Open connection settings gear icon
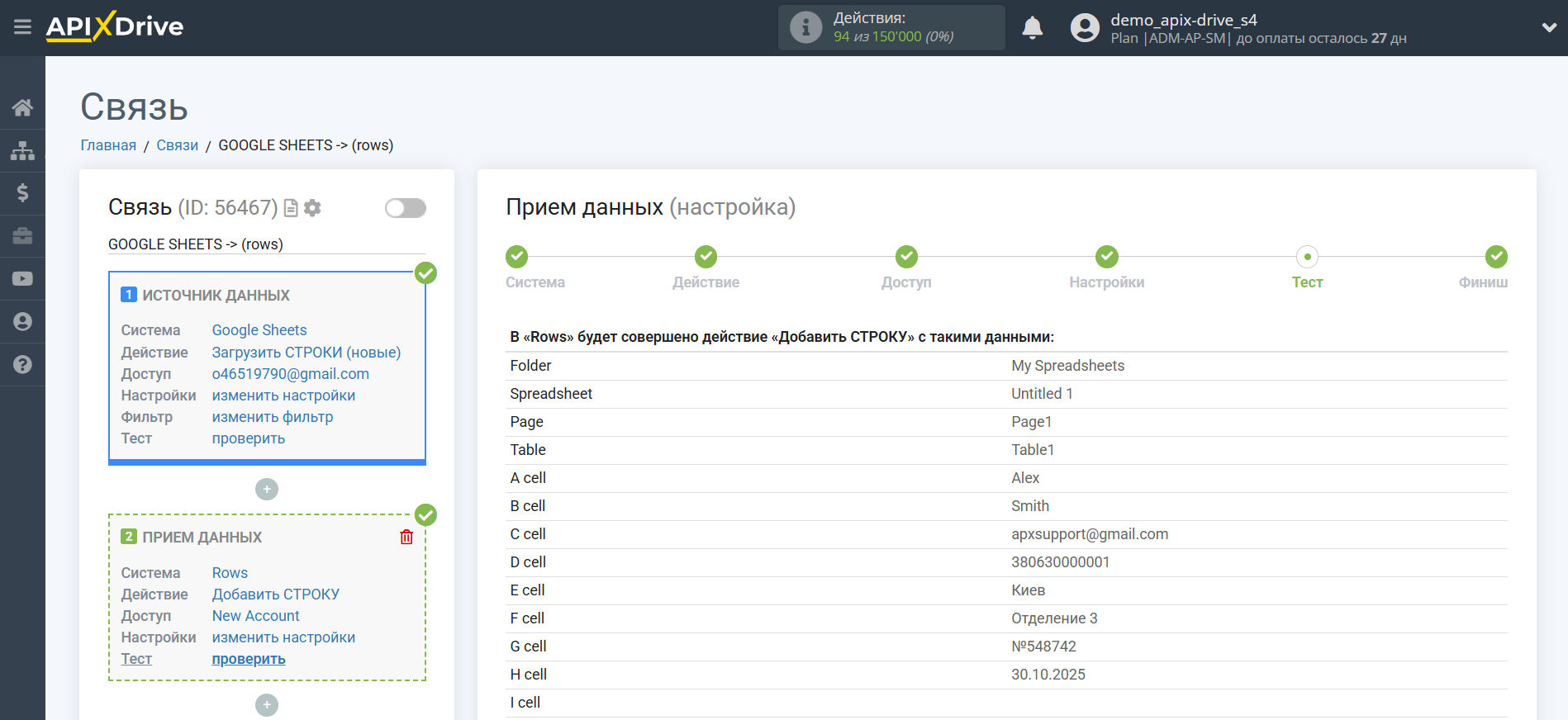The height and width of the screenshot is (720, 1568). [312, 208]
